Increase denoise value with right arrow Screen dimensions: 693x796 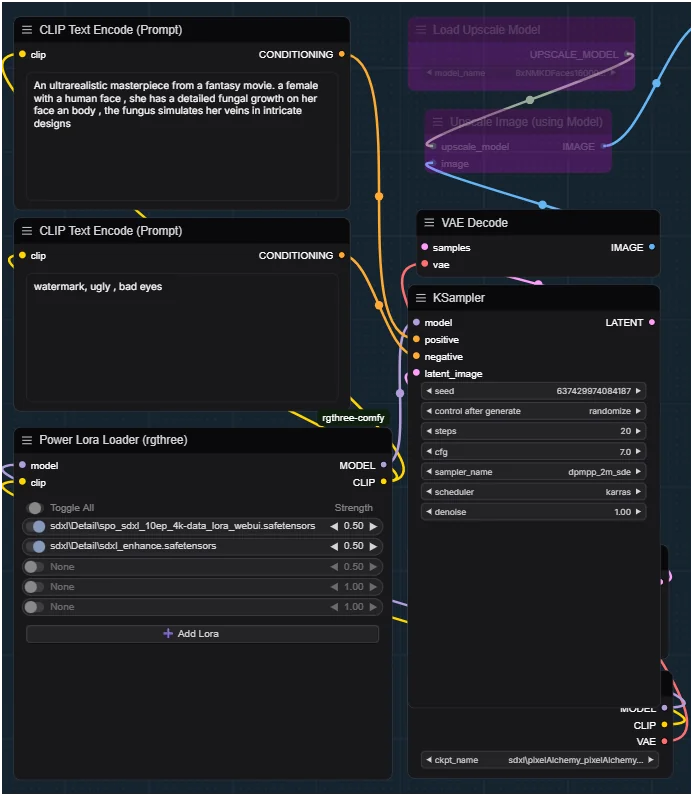638,512
